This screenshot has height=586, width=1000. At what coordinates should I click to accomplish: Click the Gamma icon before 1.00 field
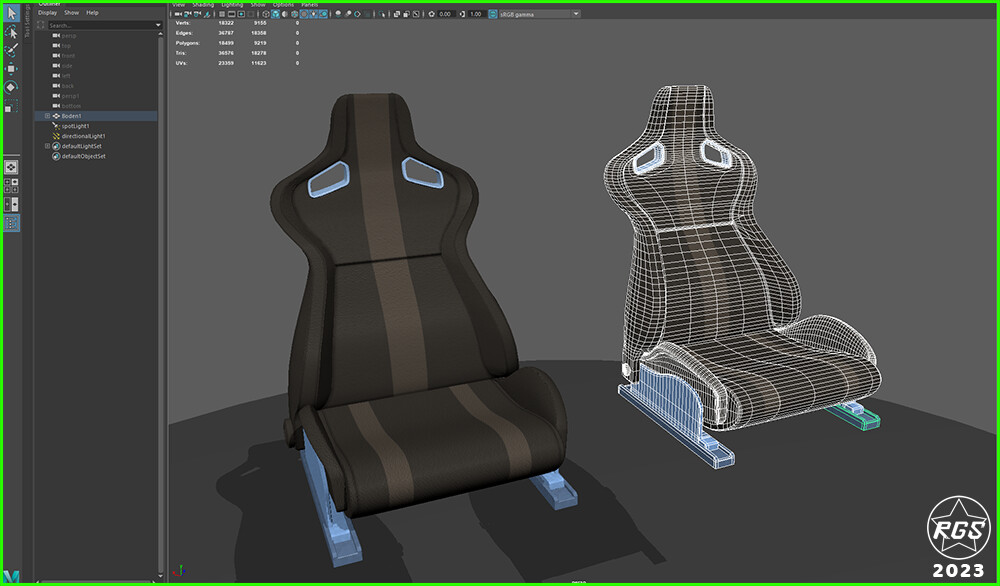462,14
